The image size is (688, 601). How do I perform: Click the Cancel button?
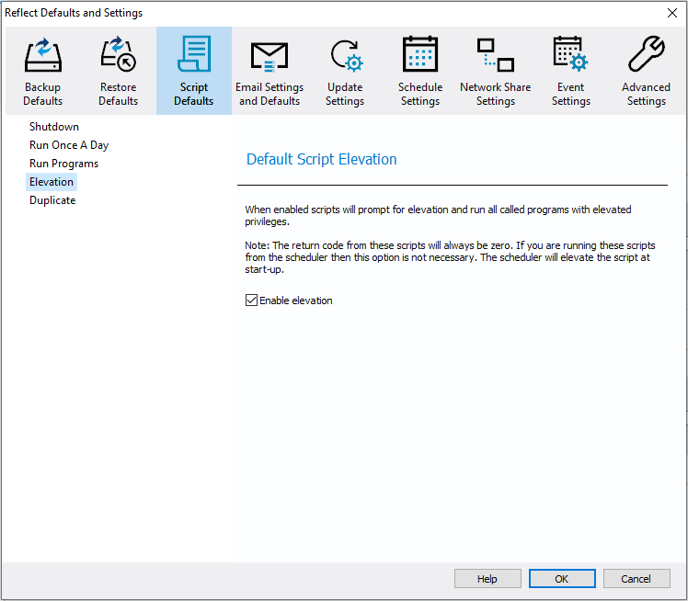[636, 579]
